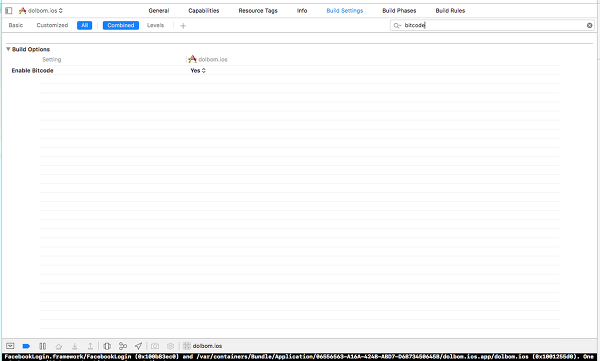This screenshot has width=600, height=361.
Task: Open the search magnifier options menu
Action: point(397,26)
